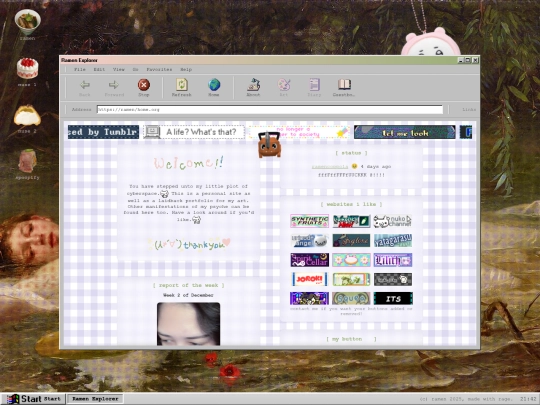Click the Forward arrow toolbar icon
The width and height of the screenshot is (540, 405).
point(114,84)
